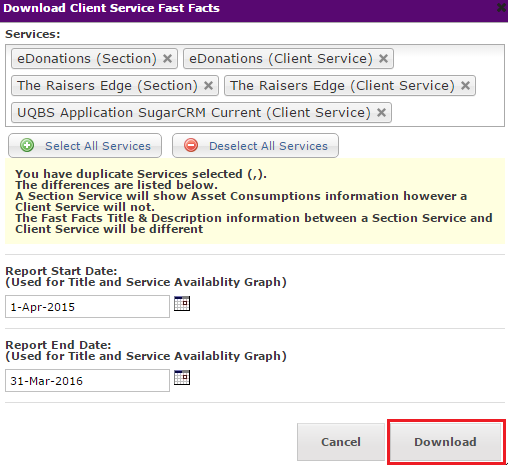Viewport: 508px width, 472px height.
Task: Click Select All Services button
Action: [x=85, y=146]
